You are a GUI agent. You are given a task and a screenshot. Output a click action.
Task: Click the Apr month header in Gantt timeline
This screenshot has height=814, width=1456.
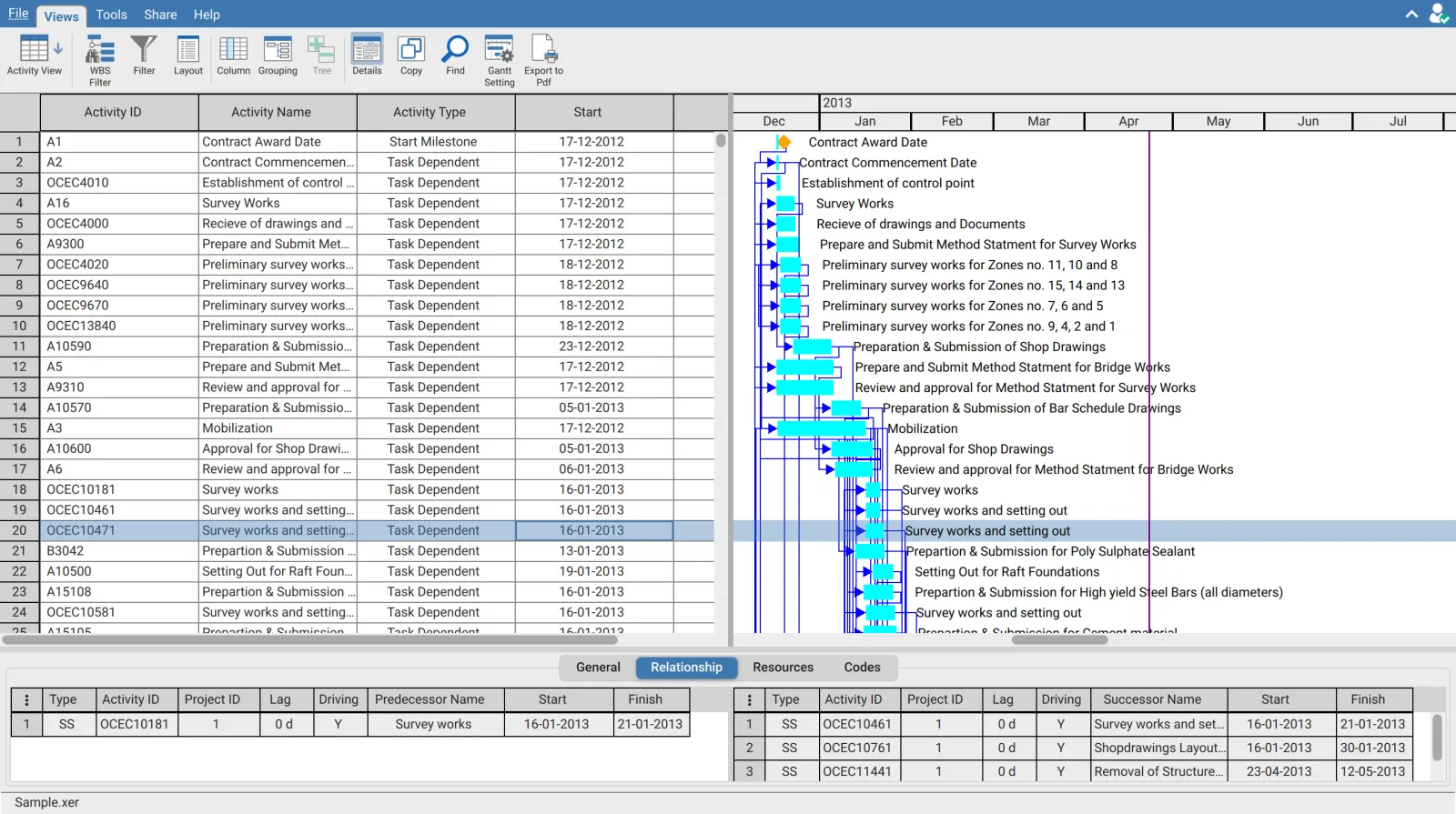(1128, 121)
